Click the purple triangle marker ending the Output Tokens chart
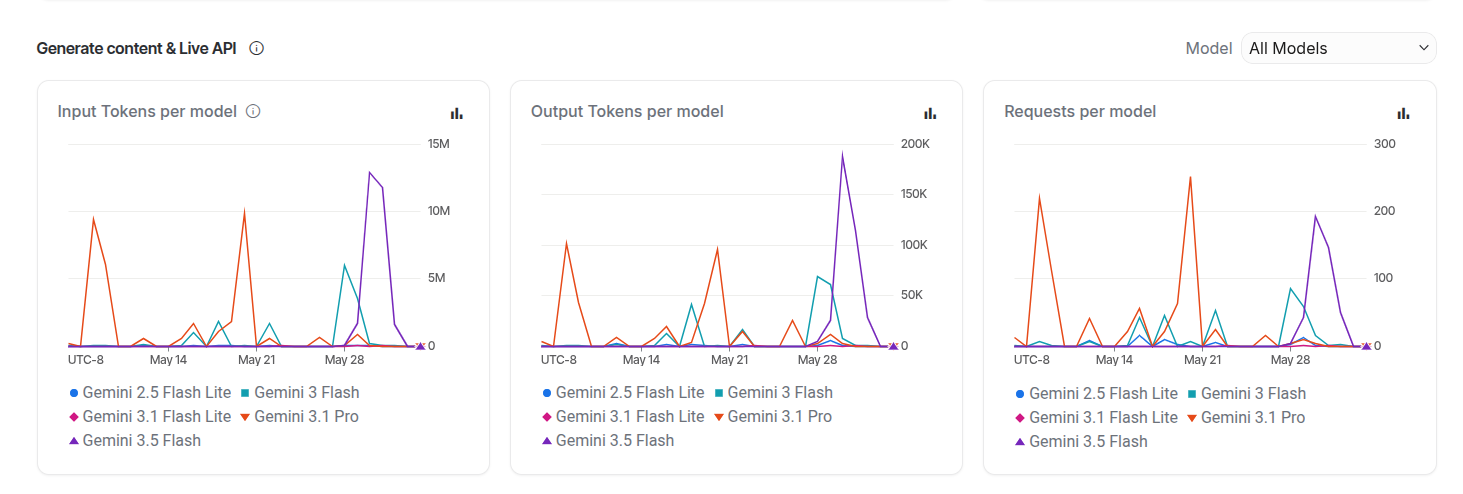 893,346
